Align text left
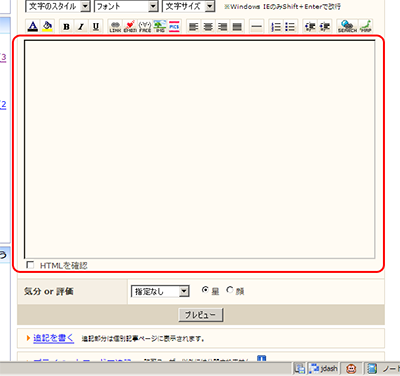The image size is (400, 376). [193, 26]
